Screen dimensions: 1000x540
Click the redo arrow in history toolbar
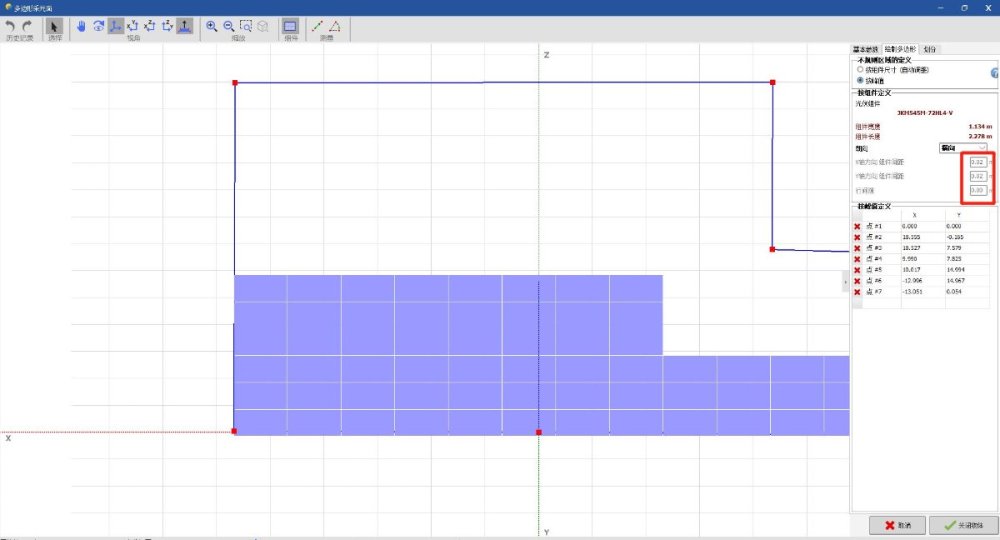click(27, 26)
